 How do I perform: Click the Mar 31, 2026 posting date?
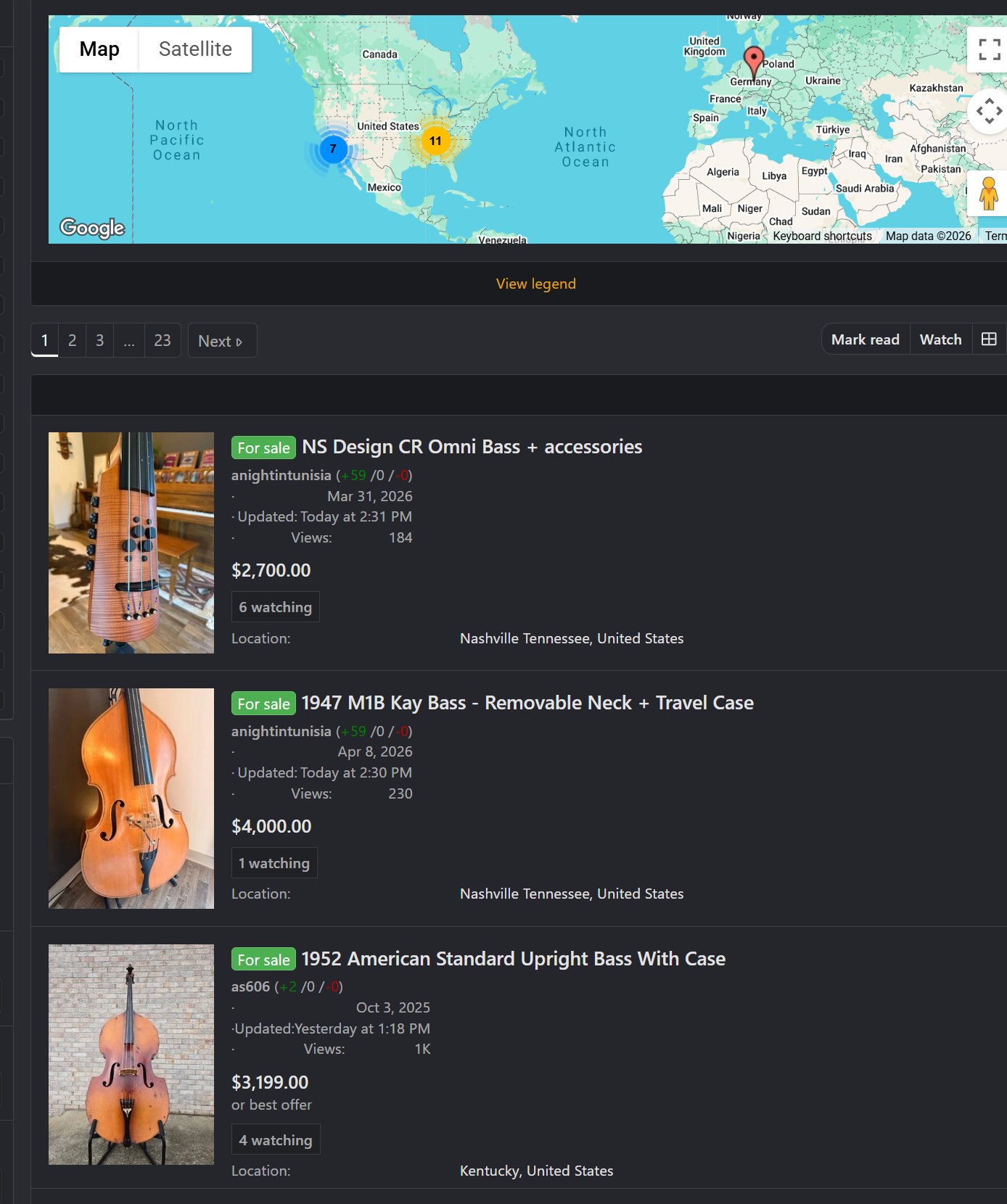(370, 496)
